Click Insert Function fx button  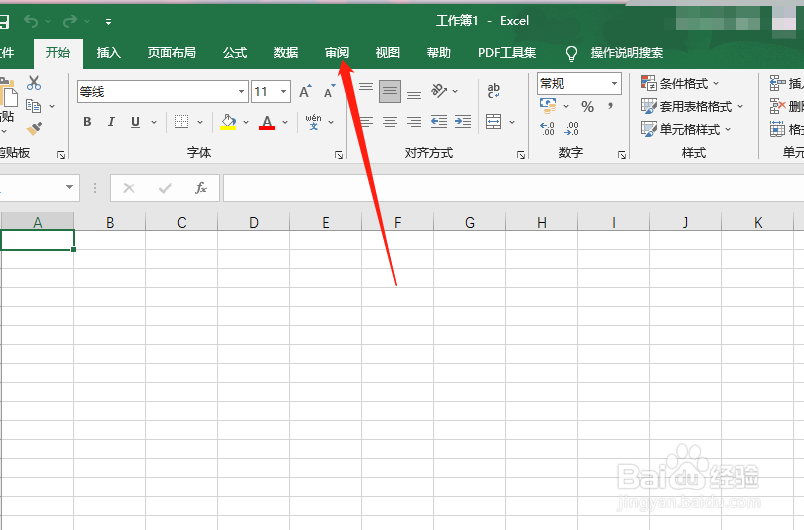[x=201, y=188]
